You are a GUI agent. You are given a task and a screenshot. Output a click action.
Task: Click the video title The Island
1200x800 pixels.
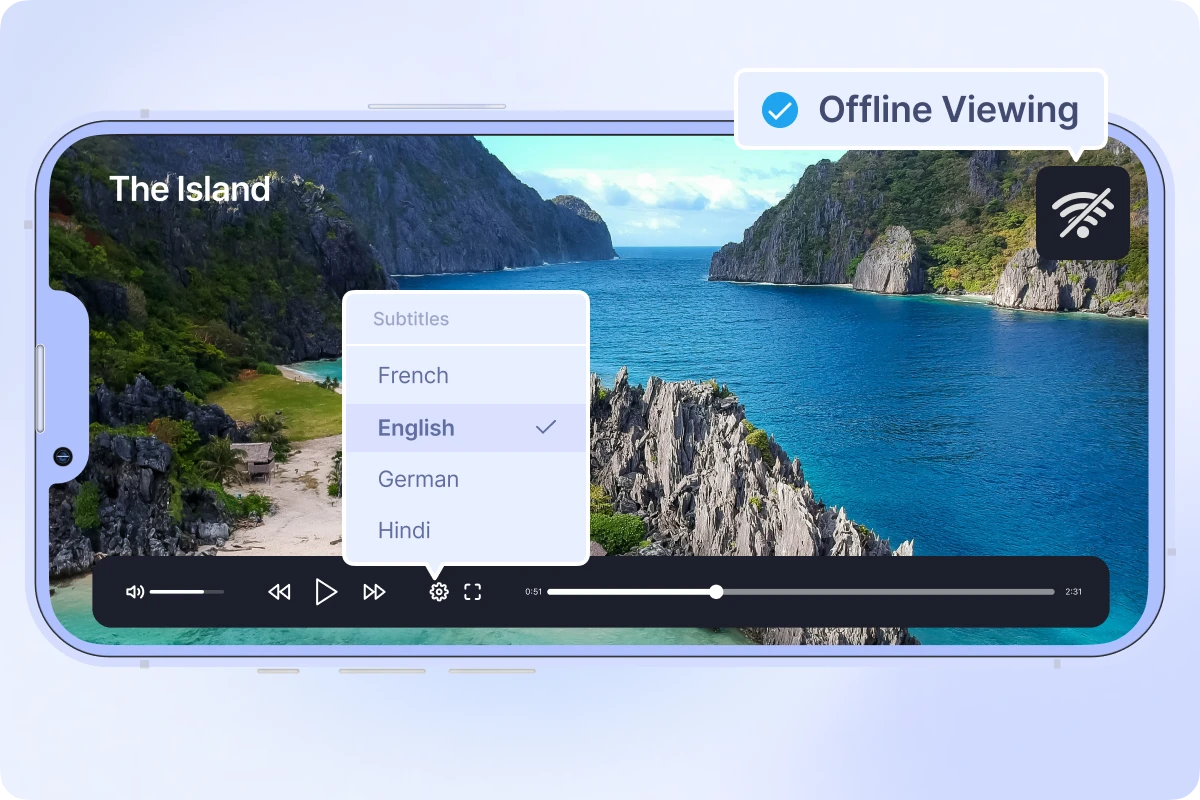(x=190, y=189)
